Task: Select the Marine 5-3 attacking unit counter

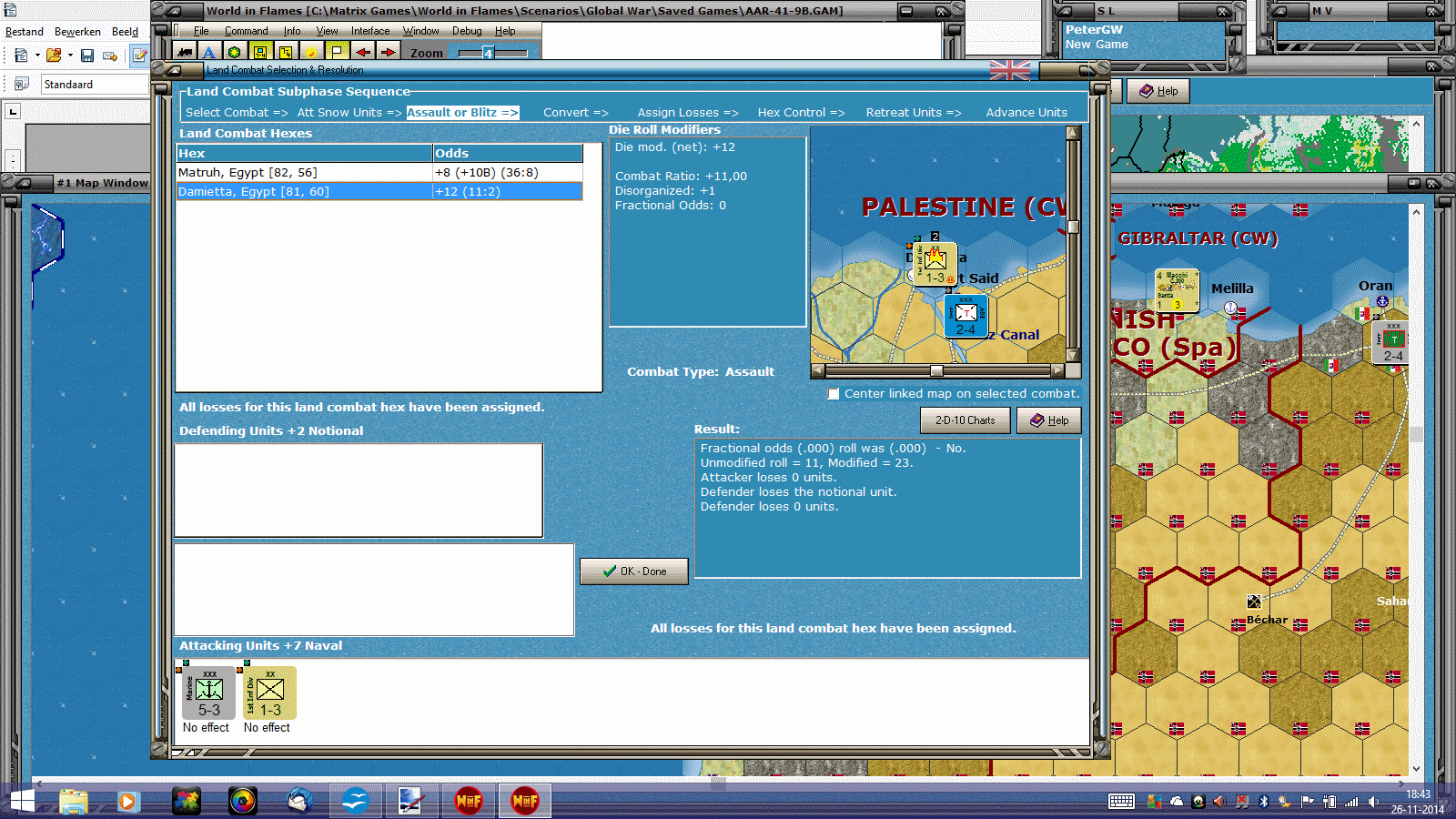Action: click(x=209, y=693)
